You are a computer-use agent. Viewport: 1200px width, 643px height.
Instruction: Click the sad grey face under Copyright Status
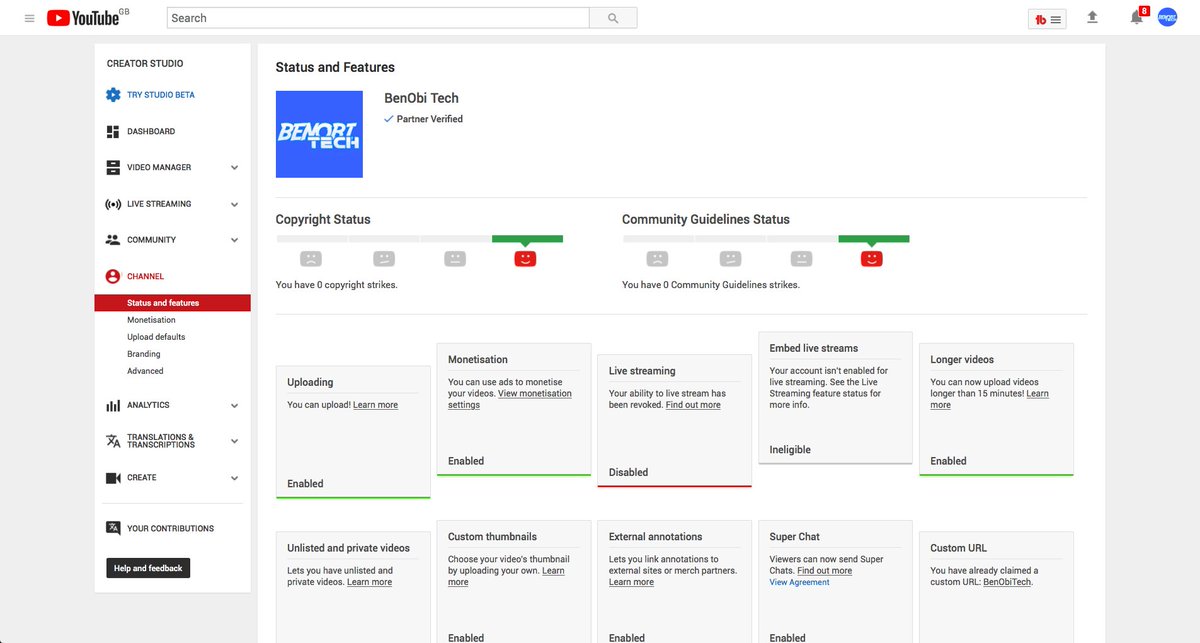(x=311, y=258)
